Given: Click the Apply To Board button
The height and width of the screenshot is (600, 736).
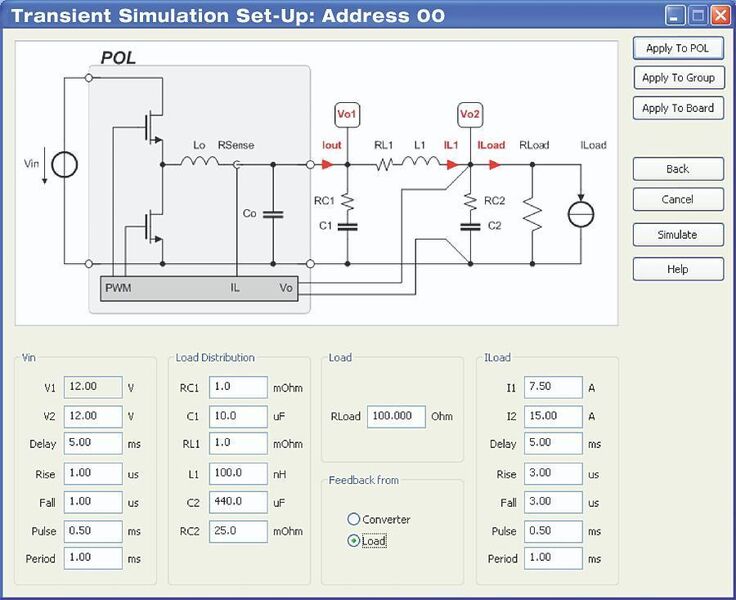Looking at the screenshot, I should click(678, 108).
